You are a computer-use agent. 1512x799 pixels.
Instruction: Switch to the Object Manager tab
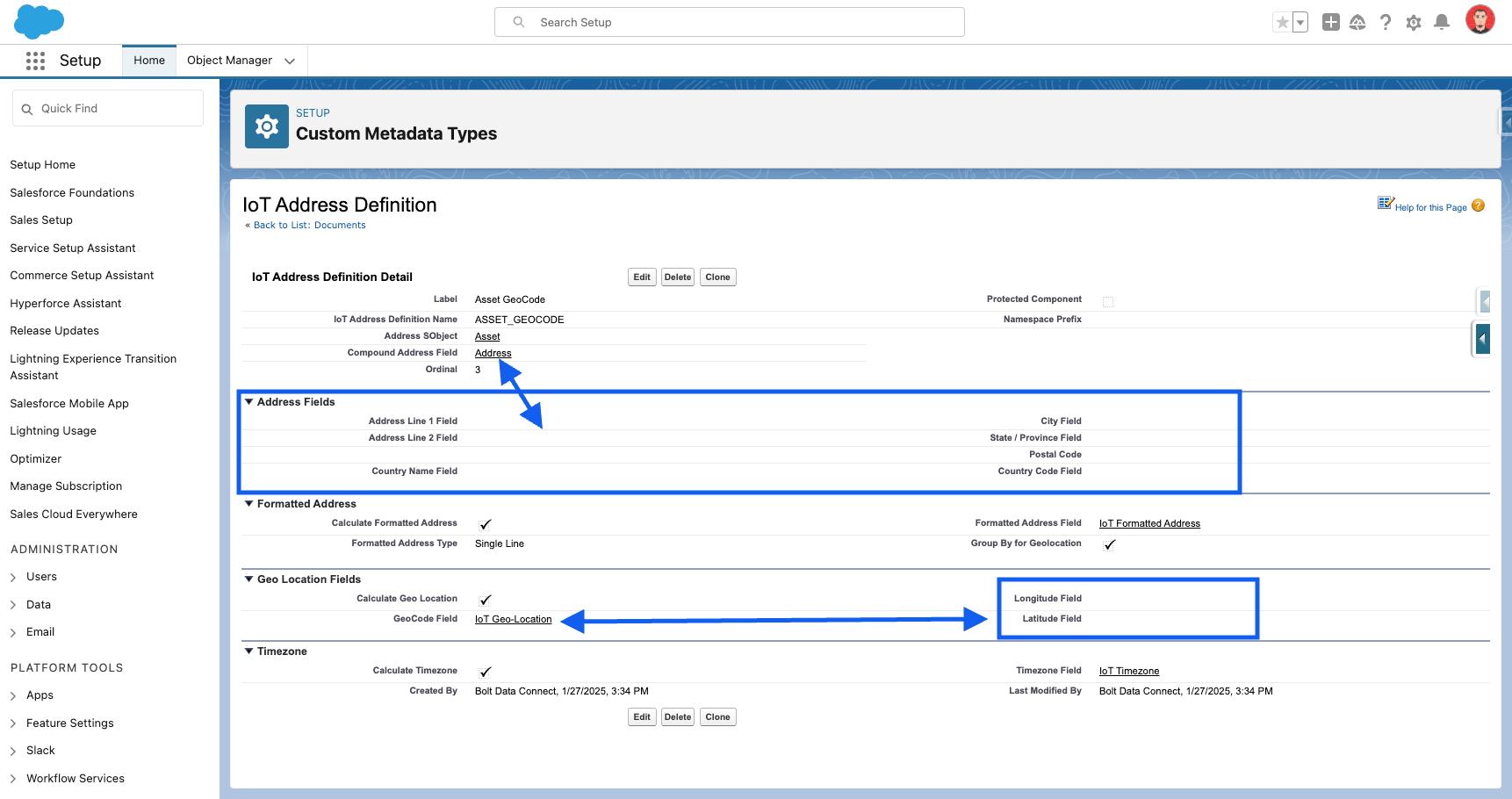[230, 61]
